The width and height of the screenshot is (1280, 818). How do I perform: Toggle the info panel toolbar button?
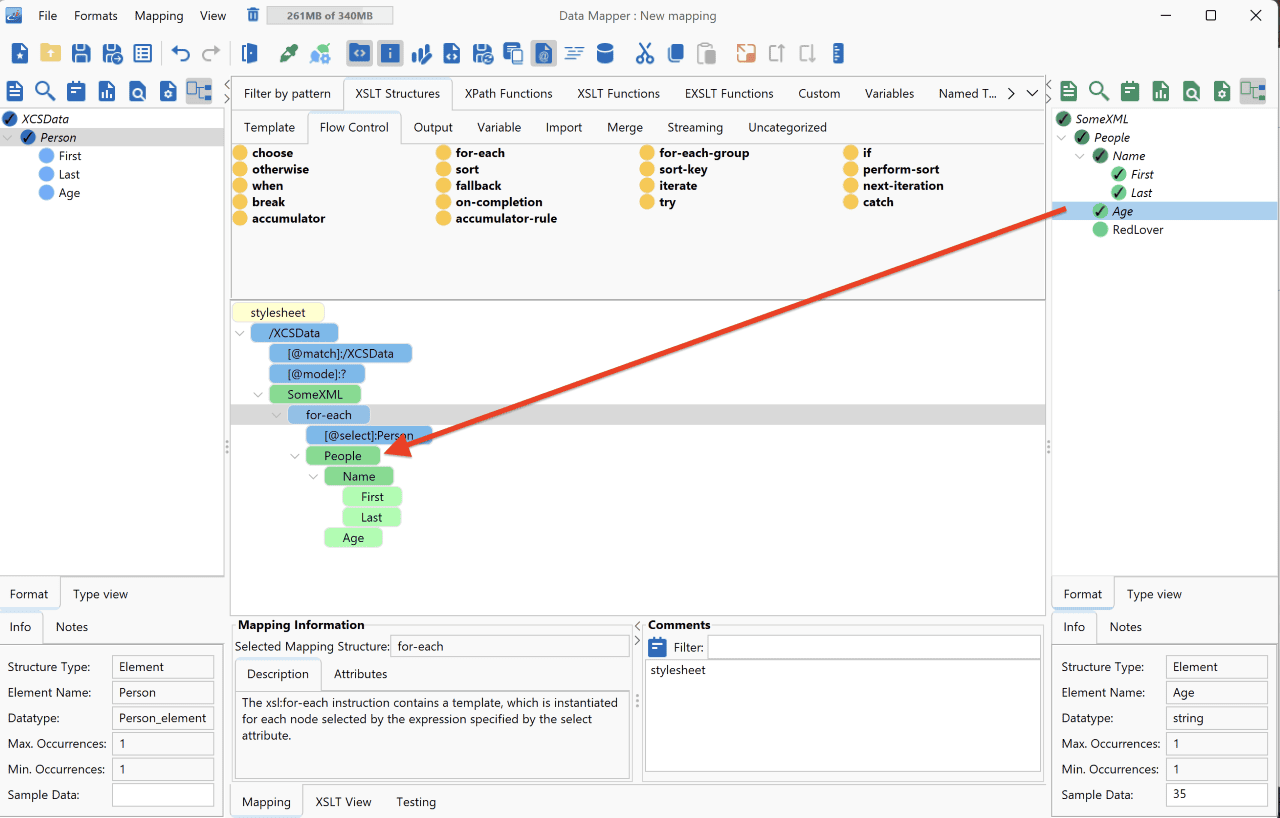390,53
